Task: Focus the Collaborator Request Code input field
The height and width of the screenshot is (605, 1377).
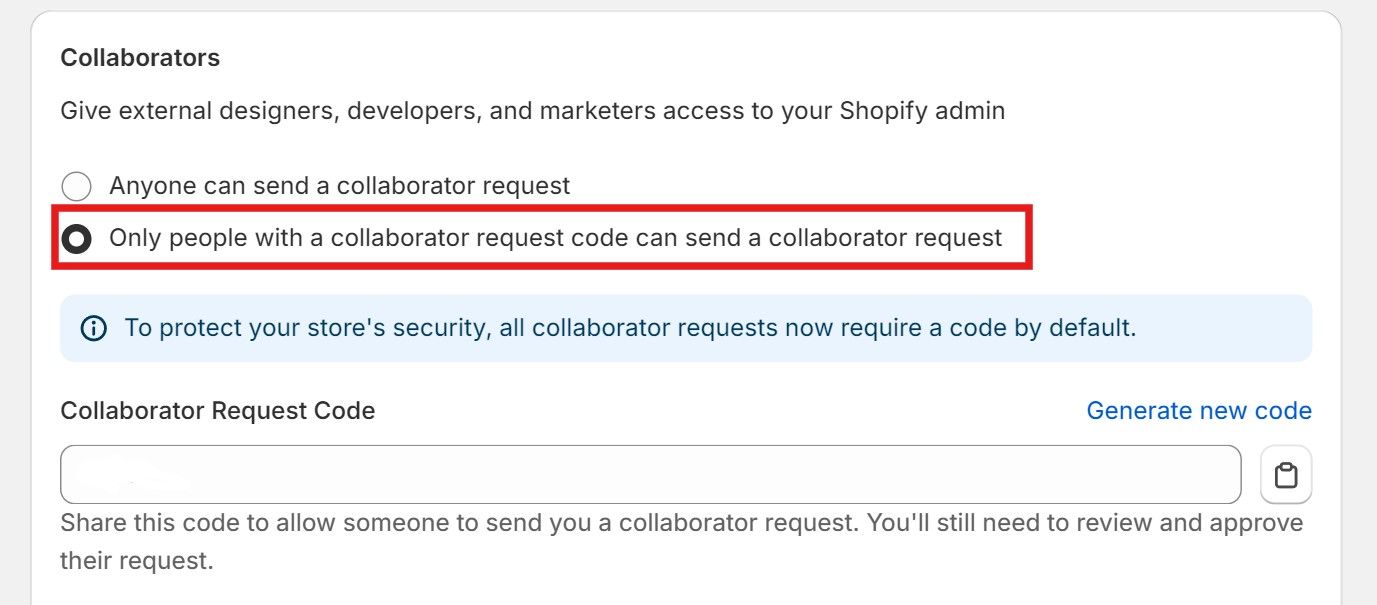Action: 651,475
